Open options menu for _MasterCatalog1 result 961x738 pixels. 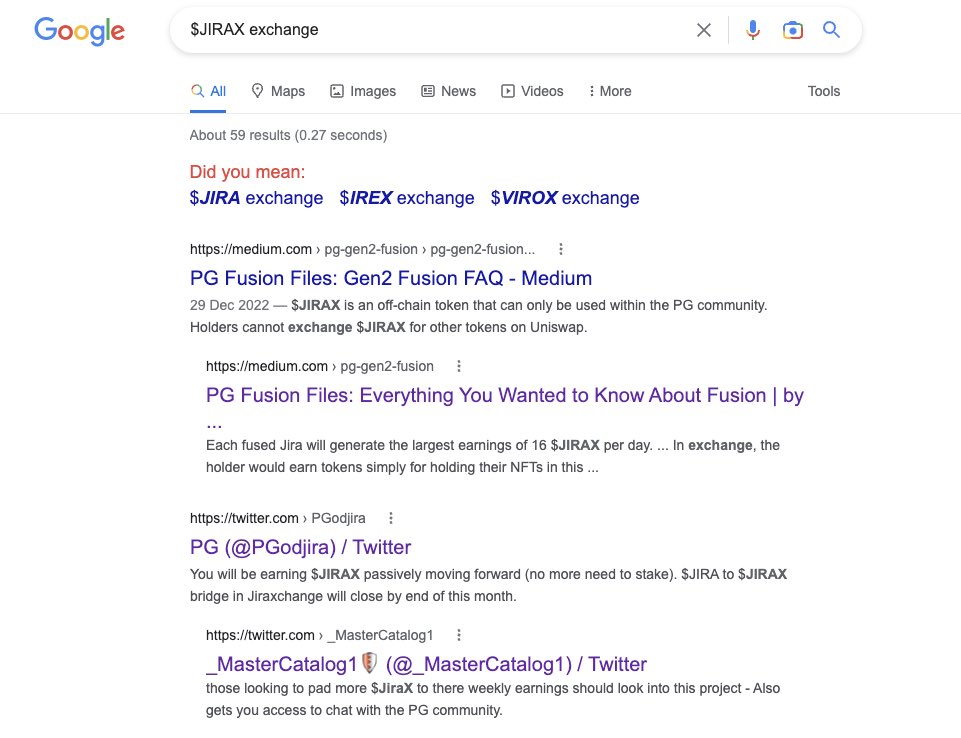[x=458, y=635]
